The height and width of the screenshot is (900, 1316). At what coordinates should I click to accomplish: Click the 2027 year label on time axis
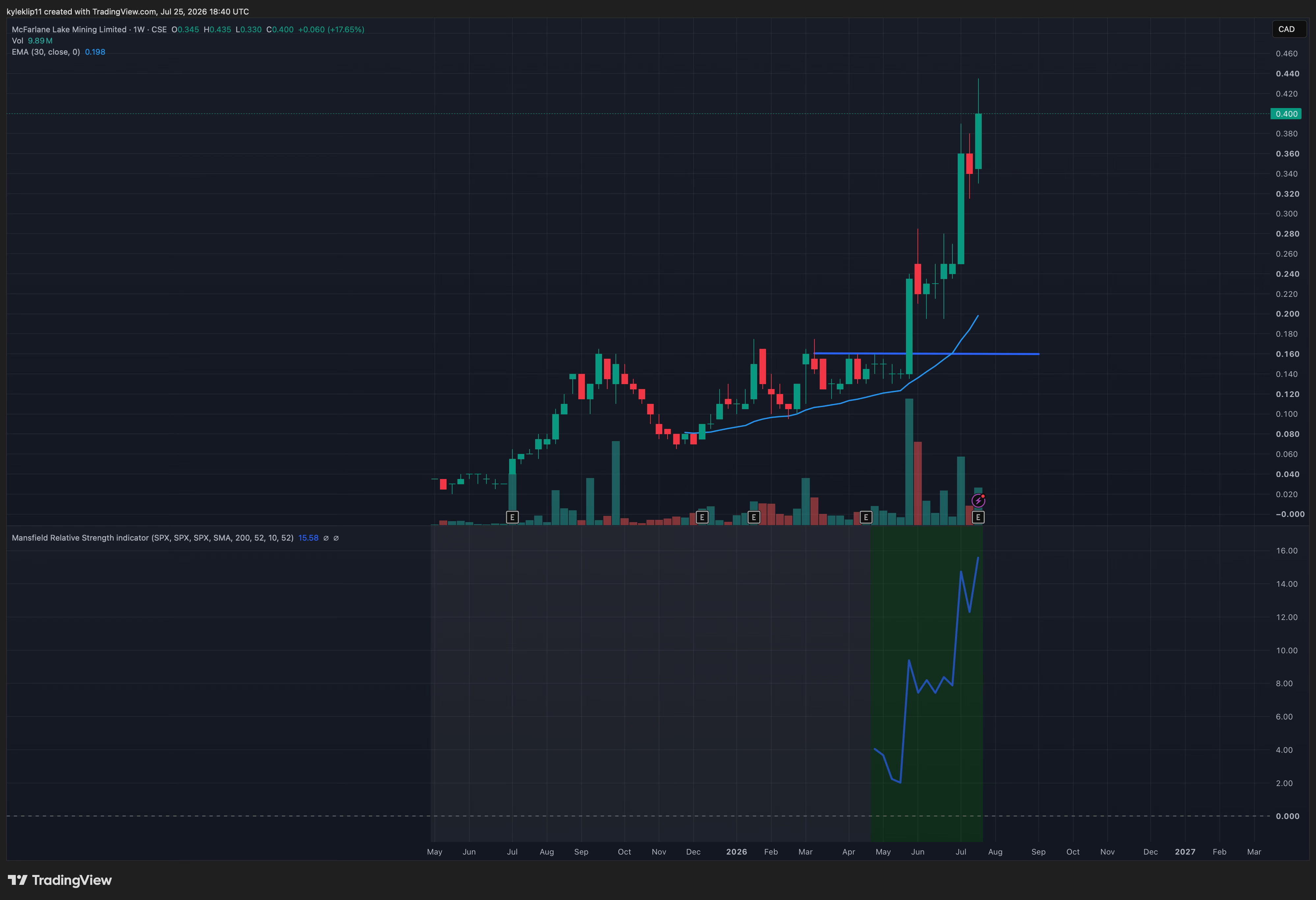(1185, 852)
